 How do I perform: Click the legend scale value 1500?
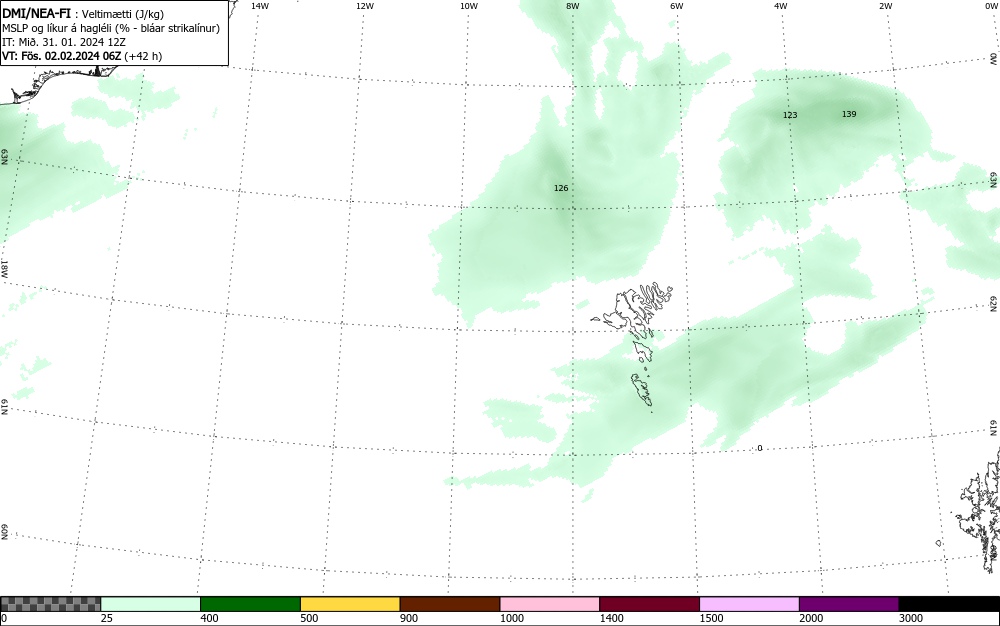click(712, 618)
